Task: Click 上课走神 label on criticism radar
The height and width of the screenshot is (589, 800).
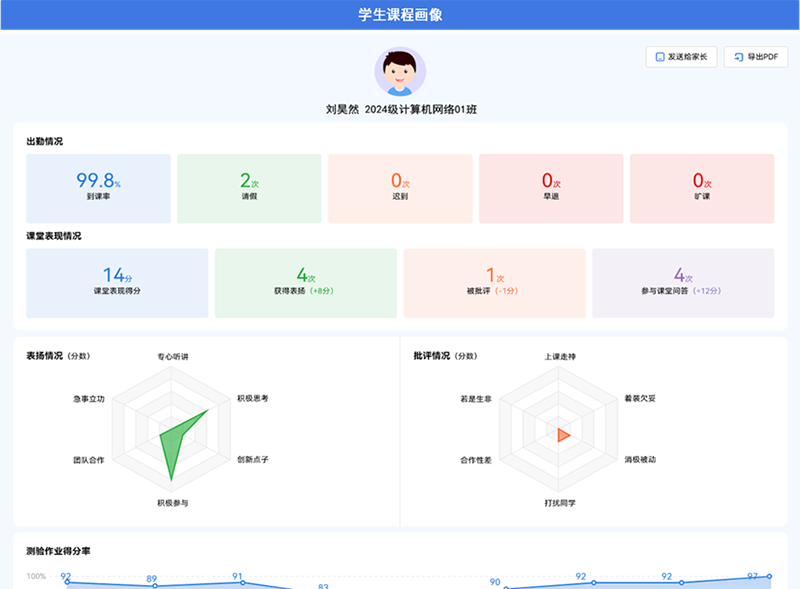Action: pyautogui.click(x=560, y=356)
